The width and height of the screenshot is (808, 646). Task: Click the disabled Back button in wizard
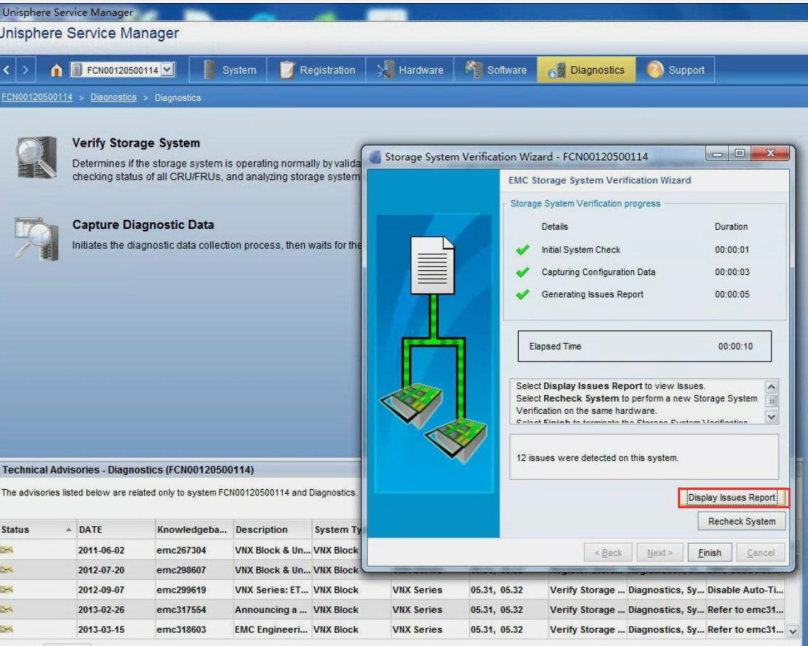(609, 553)
